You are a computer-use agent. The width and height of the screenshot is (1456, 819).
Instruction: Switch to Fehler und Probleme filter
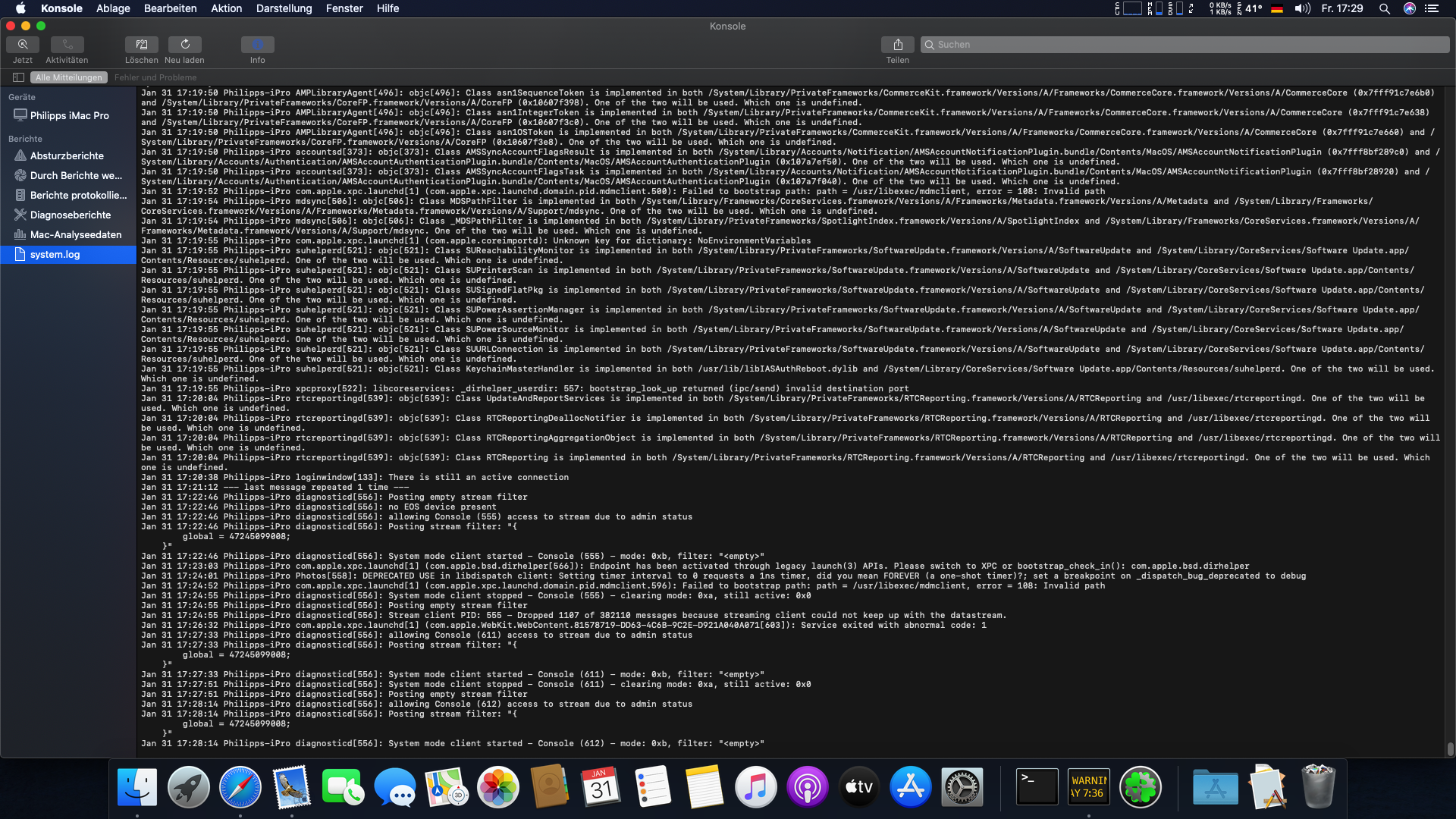[x=155, y=77]
